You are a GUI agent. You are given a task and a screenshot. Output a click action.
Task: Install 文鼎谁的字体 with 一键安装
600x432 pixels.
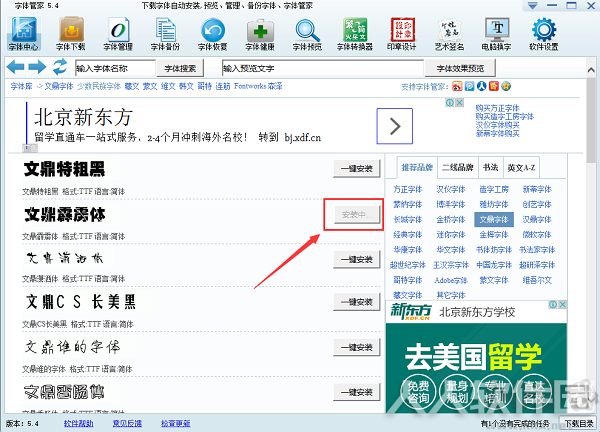pos(357,347)
